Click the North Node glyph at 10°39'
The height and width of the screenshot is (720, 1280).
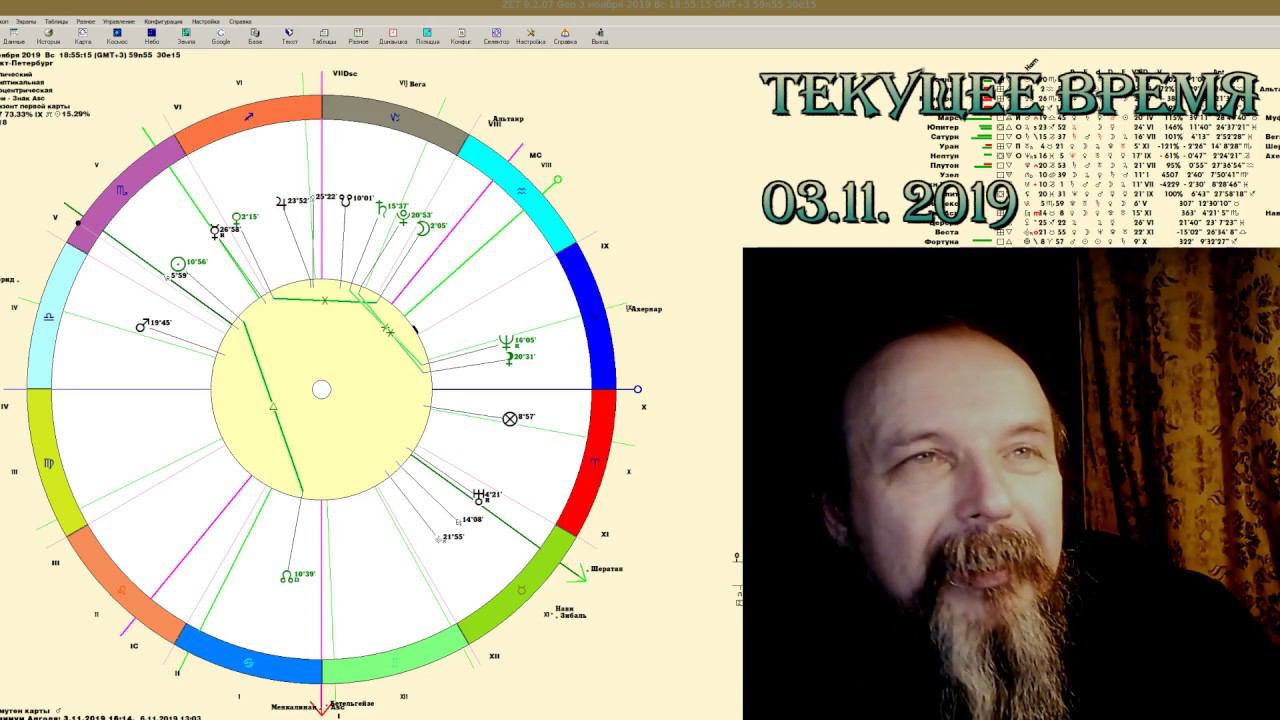[x=285, y=576]
